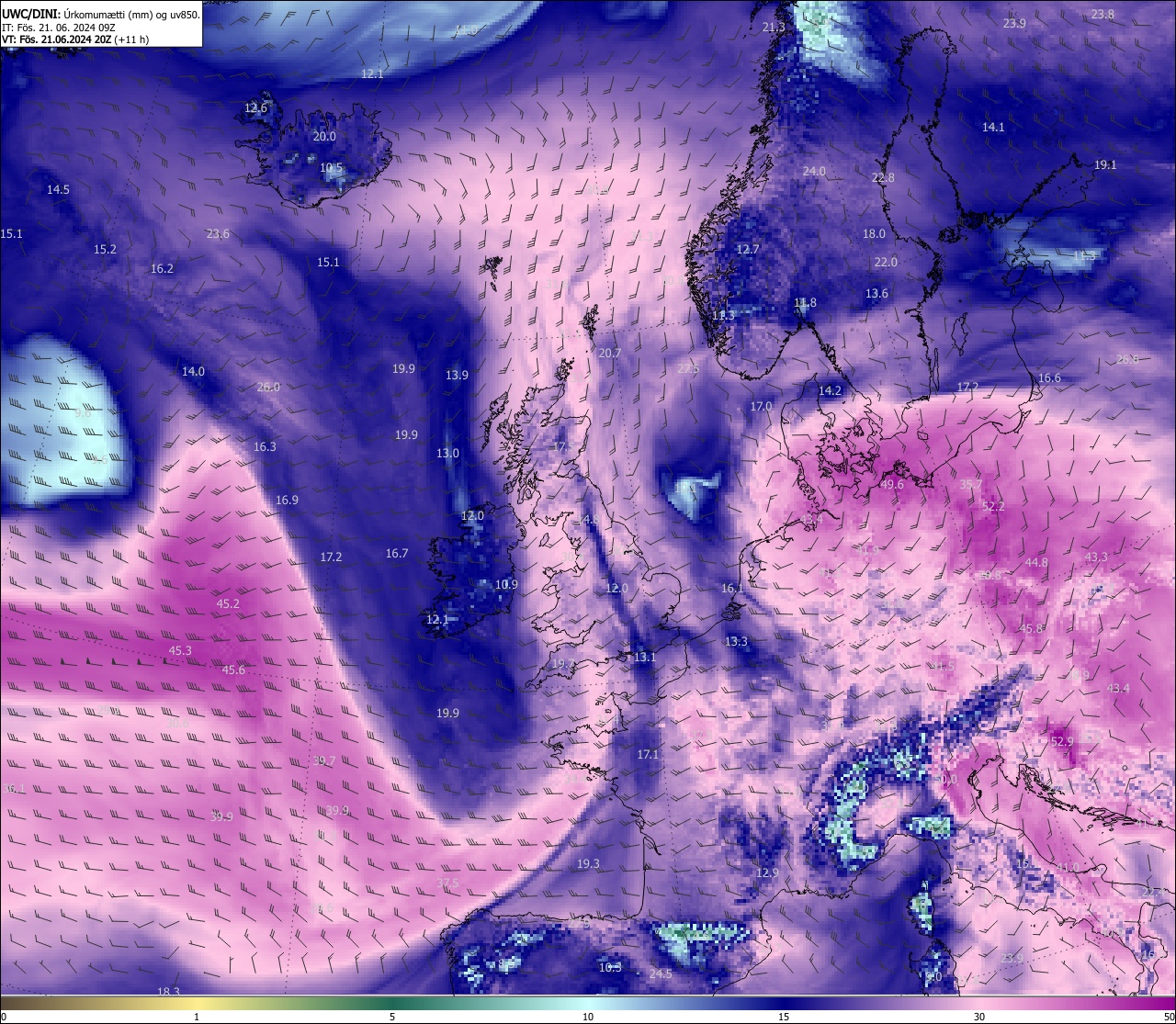Select the 20.0 value on Iceland
The image size is (1176, 1024).
[x=324, y=137]
